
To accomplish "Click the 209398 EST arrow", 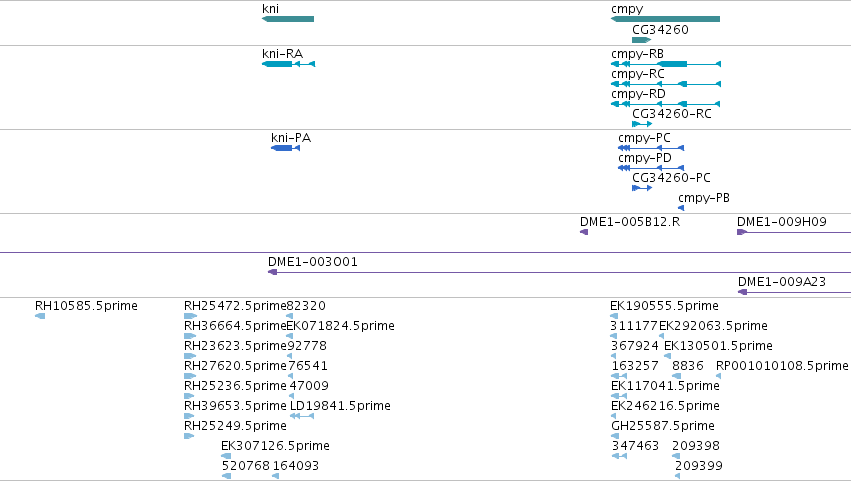I will [676, 456].
